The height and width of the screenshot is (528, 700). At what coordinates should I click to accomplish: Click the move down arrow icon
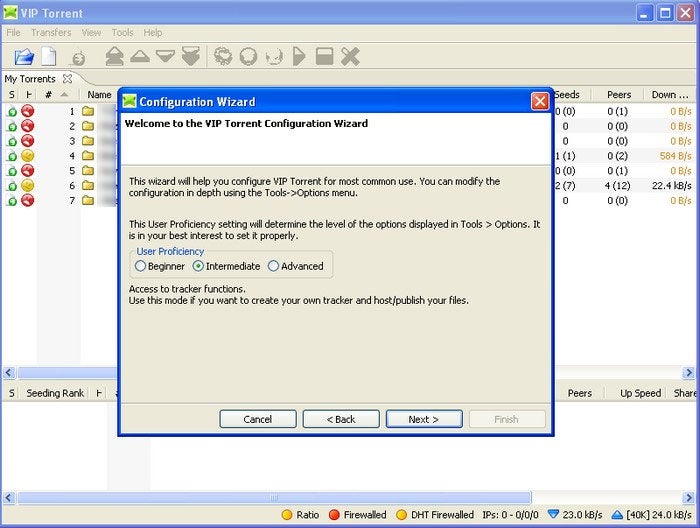tap(165, 56)
